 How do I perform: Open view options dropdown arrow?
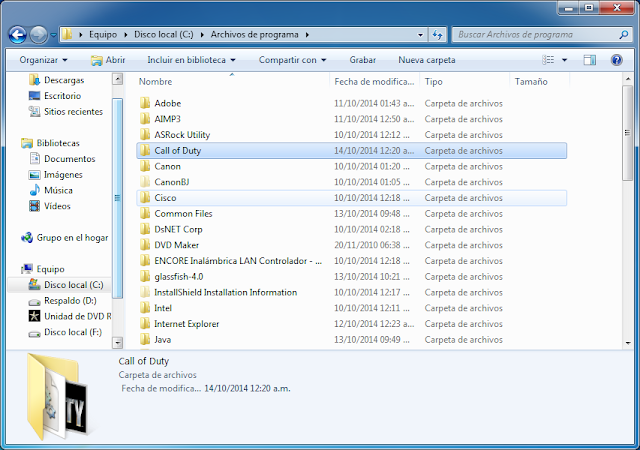[564, 60]
